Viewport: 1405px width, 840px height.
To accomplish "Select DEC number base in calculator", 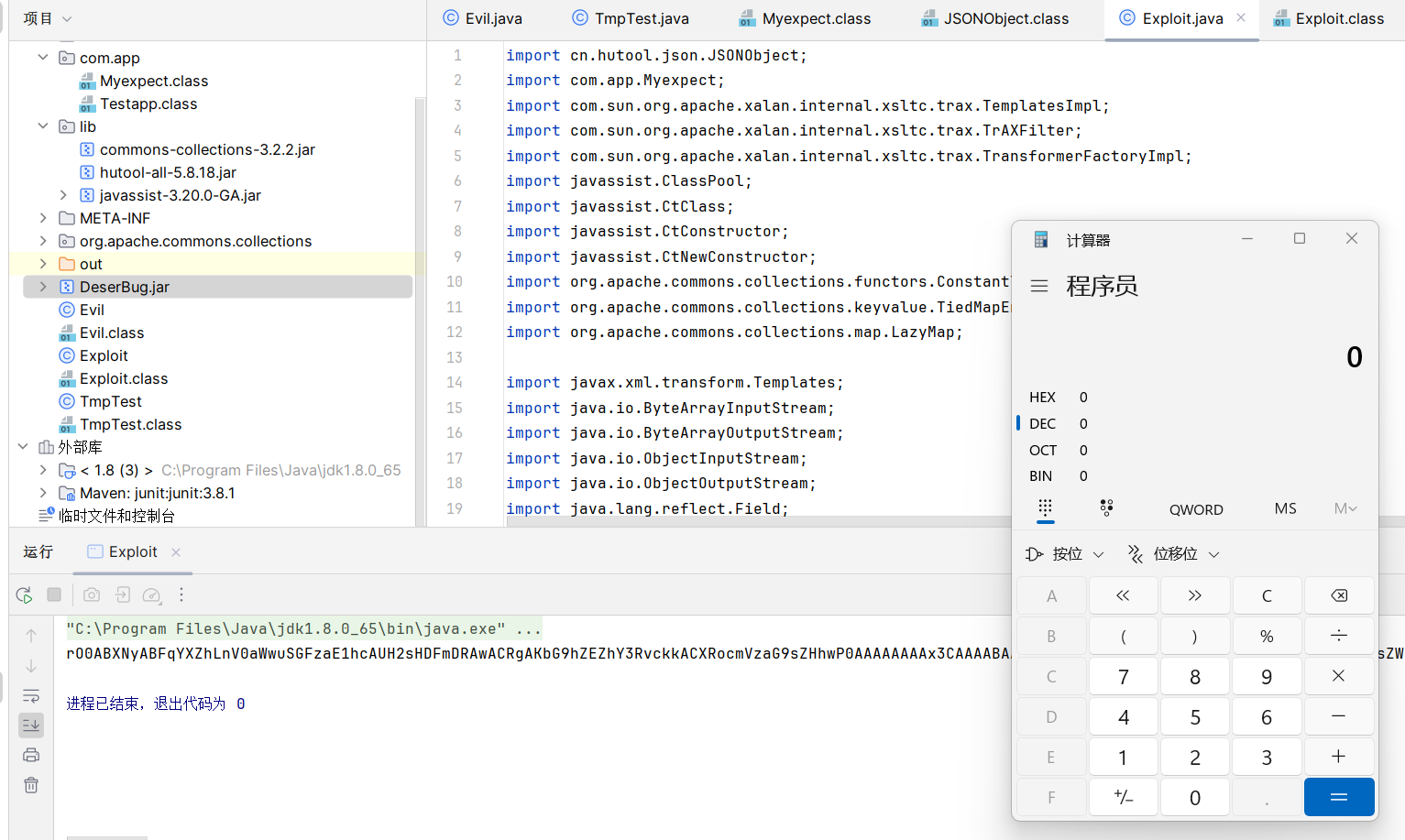I will (x=1195, y=423).
